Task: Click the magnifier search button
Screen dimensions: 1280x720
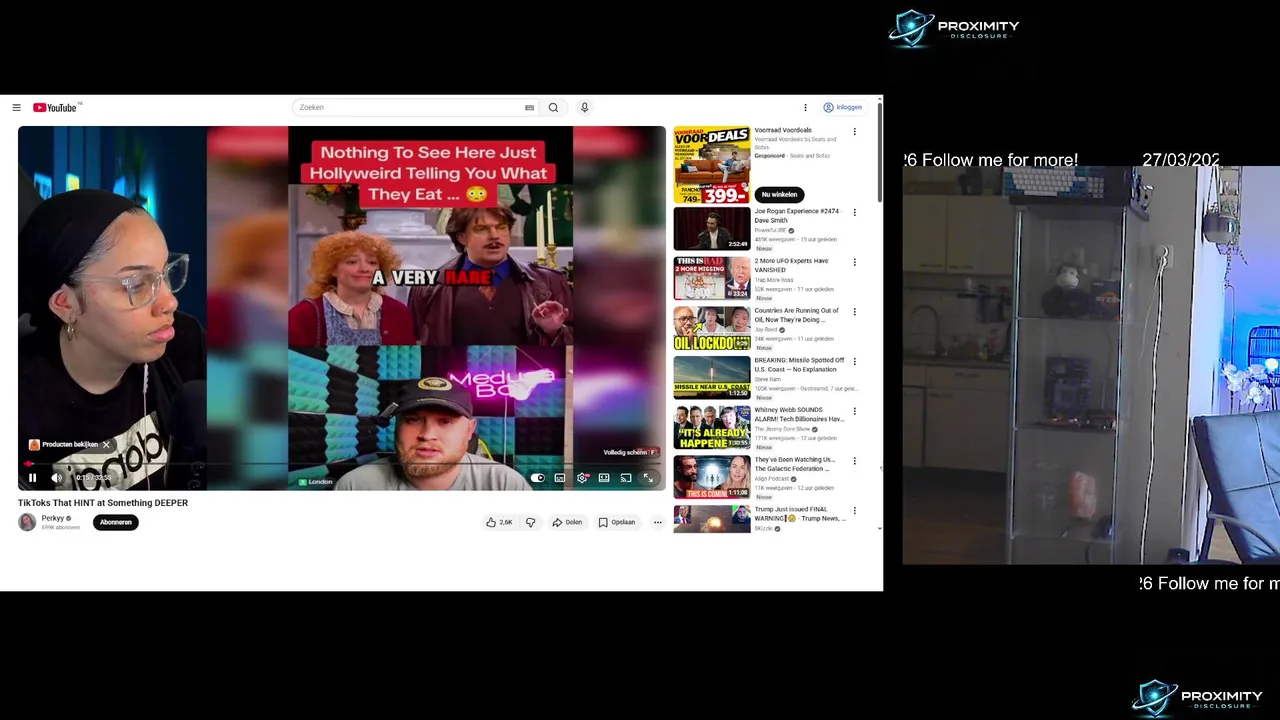Action: [553, 107]
